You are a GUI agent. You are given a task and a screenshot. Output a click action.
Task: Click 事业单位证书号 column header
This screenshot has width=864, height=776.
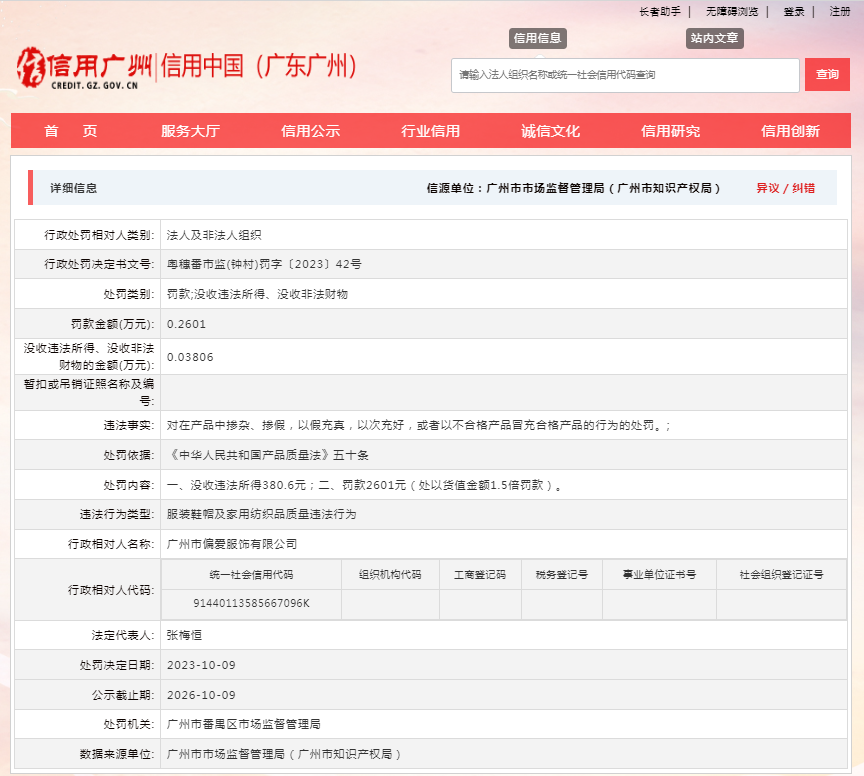(x=660, y=575)
